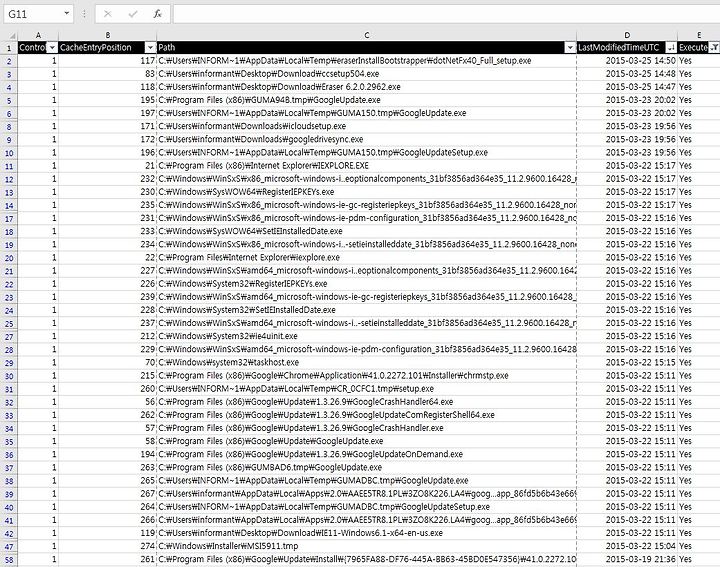The width and height of the screenshot is (720, 567).
Task: Select the googledrivesync.exe path cell
Action: click(366, 139)
